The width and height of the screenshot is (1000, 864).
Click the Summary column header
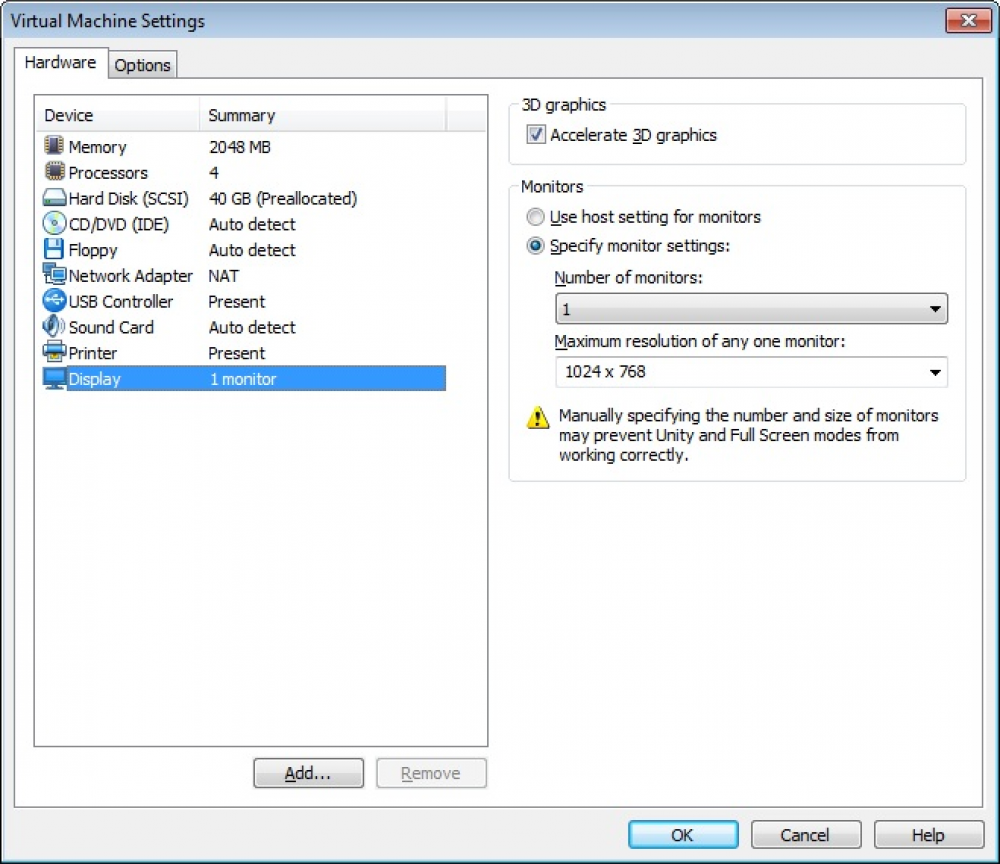[x=322, y=116]
